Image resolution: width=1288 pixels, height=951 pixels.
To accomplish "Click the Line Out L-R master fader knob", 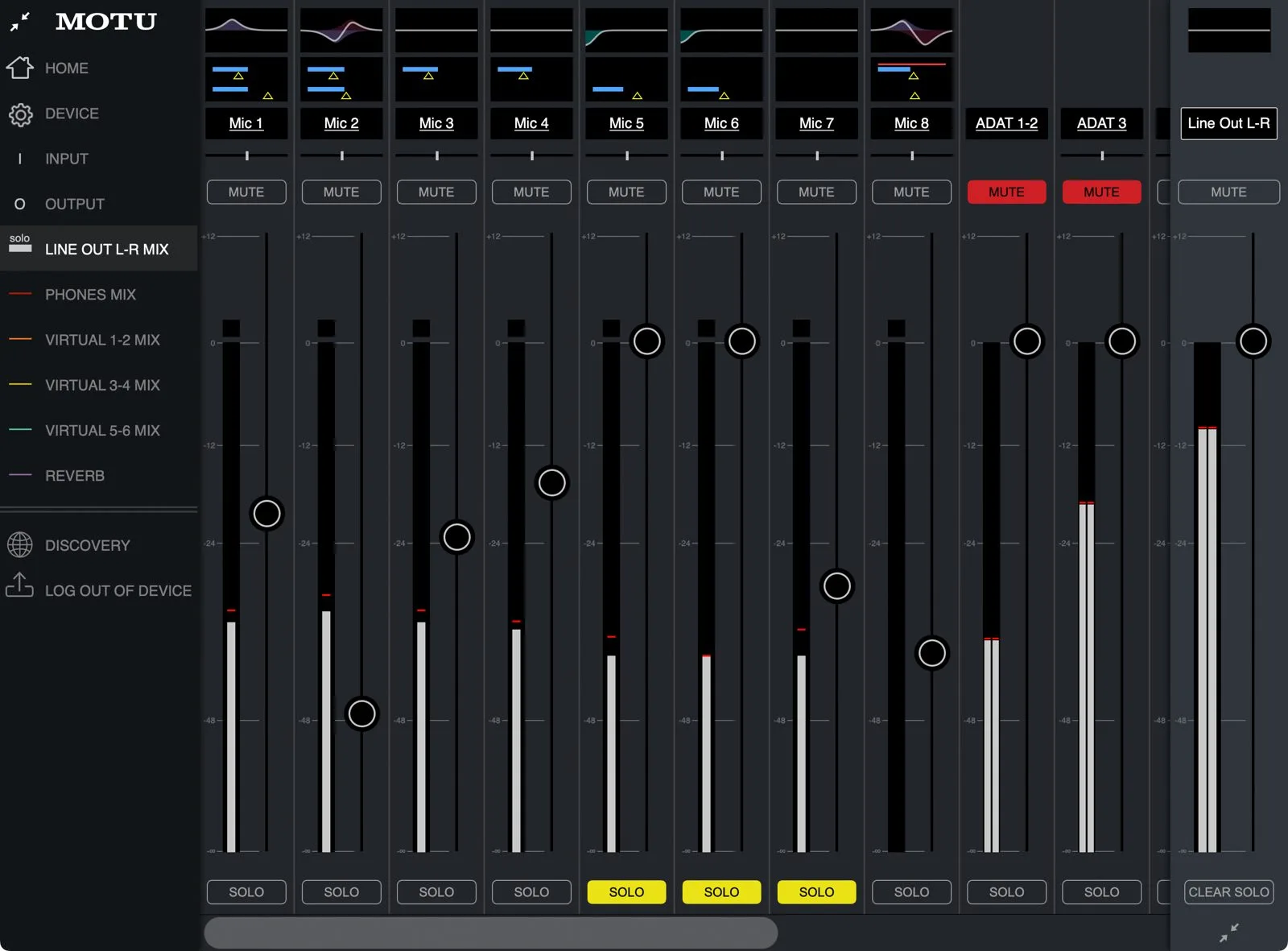I will [1253, 341].
